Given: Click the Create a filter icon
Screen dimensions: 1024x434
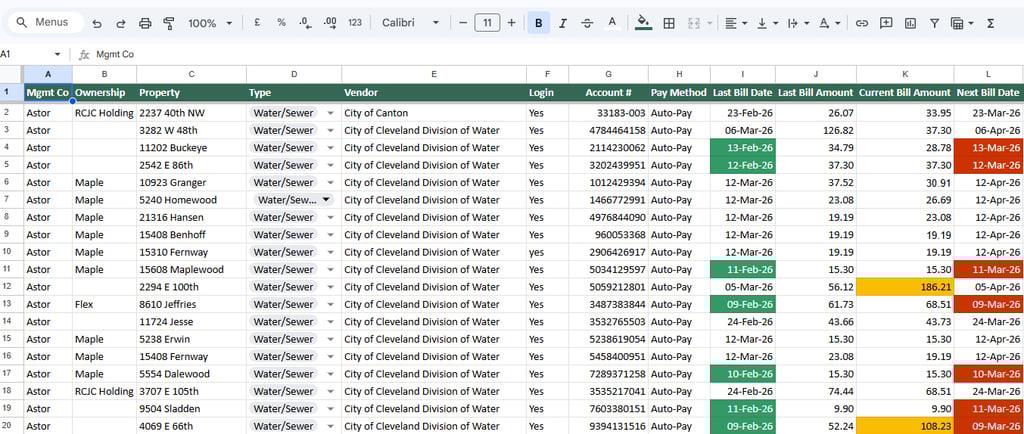Looking at the screenshot, I should [x=934, y=23].
